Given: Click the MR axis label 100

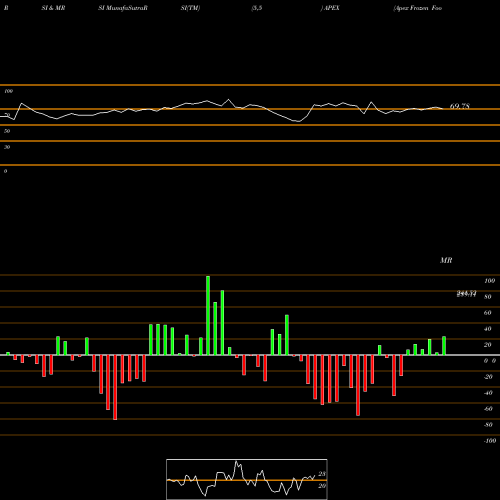Looking at the screenshot, I should pyautogui.click(x=489, y=281).
